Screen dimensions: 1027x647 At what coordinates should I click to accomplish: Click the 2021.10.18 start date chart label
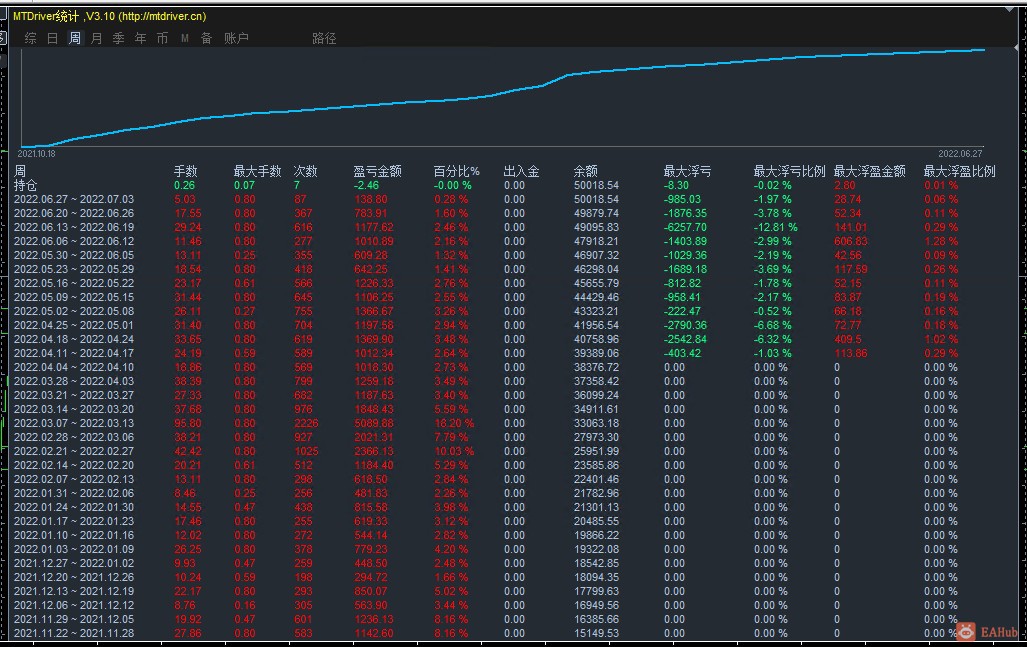(37, 153)
